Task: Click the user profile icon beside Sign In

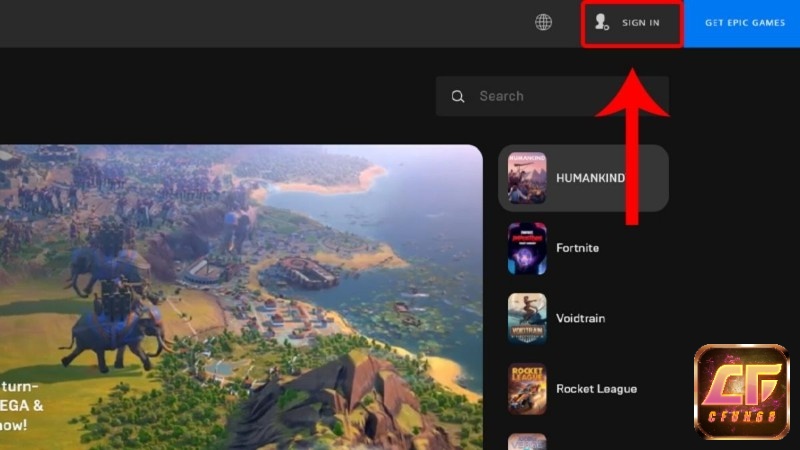Action: click(x=602, y=22)
